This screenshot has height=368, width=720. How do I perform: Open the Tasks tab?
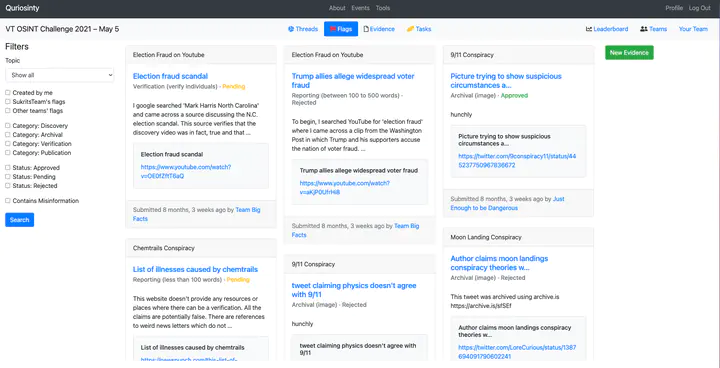pos(419,29)
